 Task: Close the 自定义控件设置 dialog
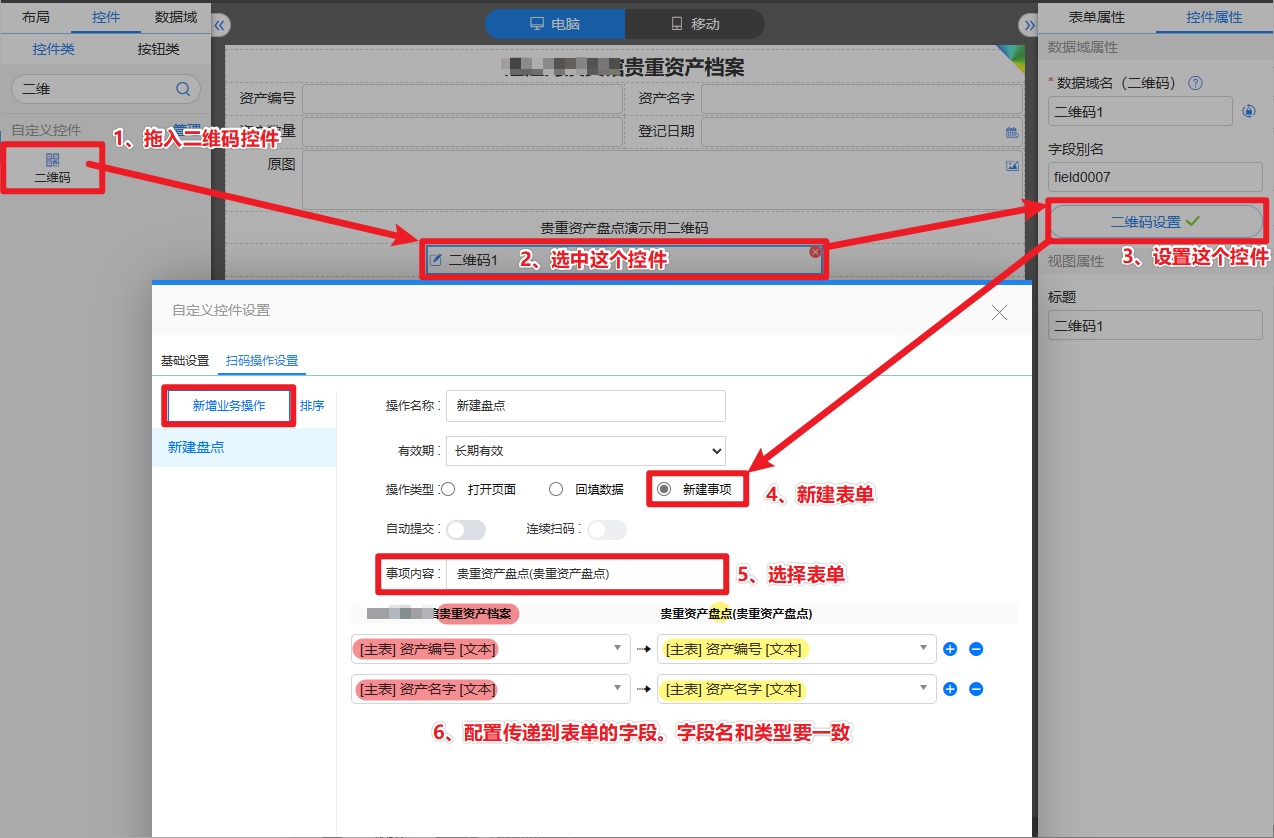[x=999, y=312]
